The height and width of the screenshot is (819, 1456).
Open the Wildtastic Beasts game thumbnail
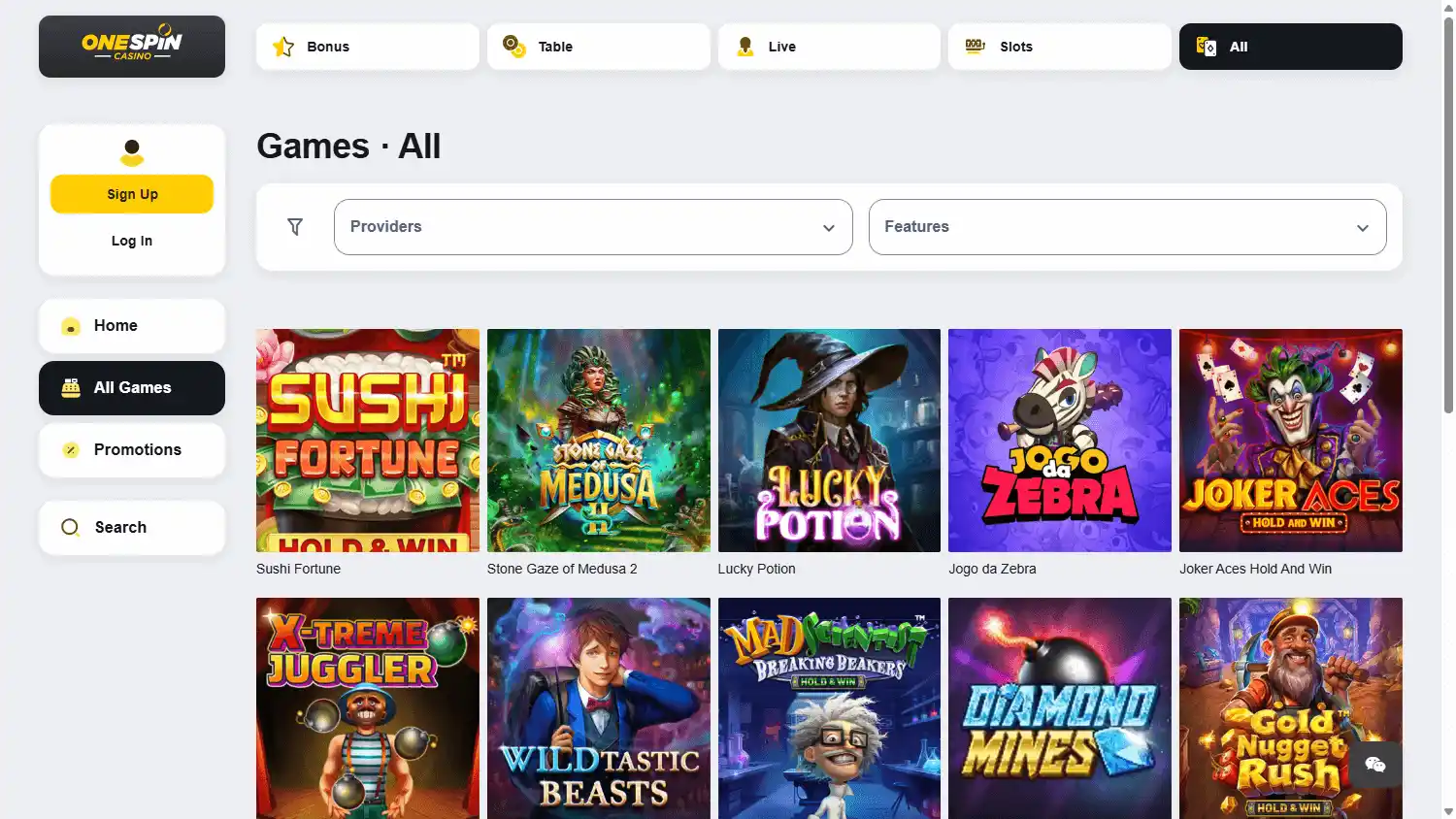(x=599, y=708)
